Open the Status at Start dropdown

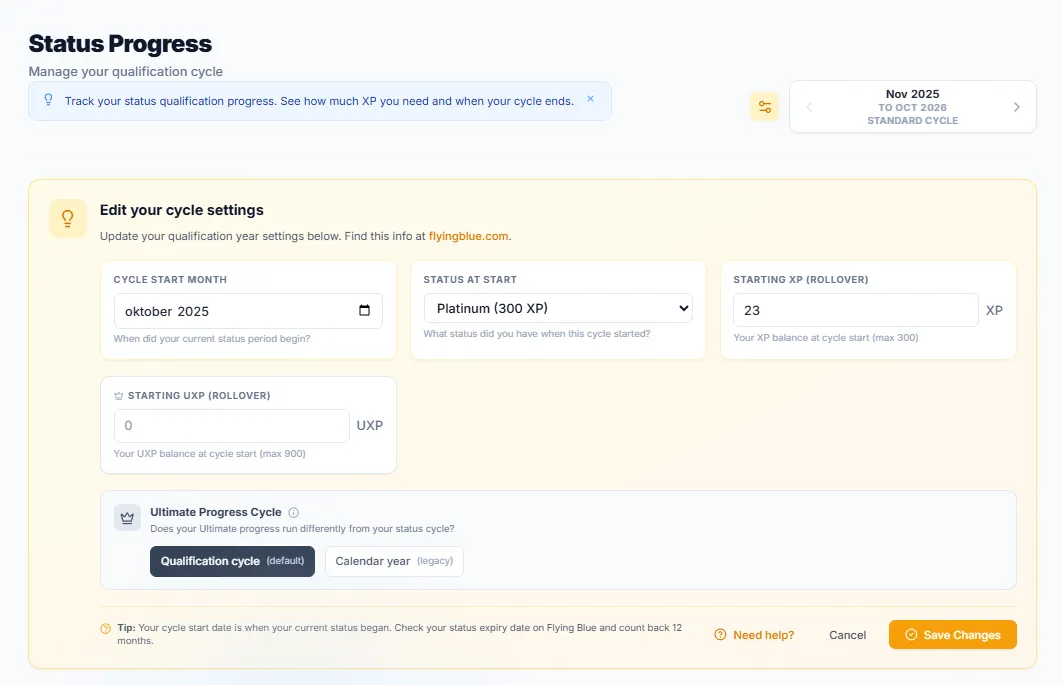tap(558, 308)
